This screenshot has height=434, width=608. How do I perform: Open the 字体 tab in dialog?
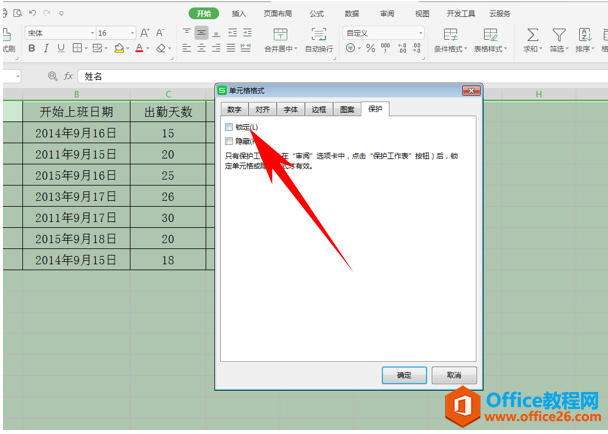tap(291, 110)
